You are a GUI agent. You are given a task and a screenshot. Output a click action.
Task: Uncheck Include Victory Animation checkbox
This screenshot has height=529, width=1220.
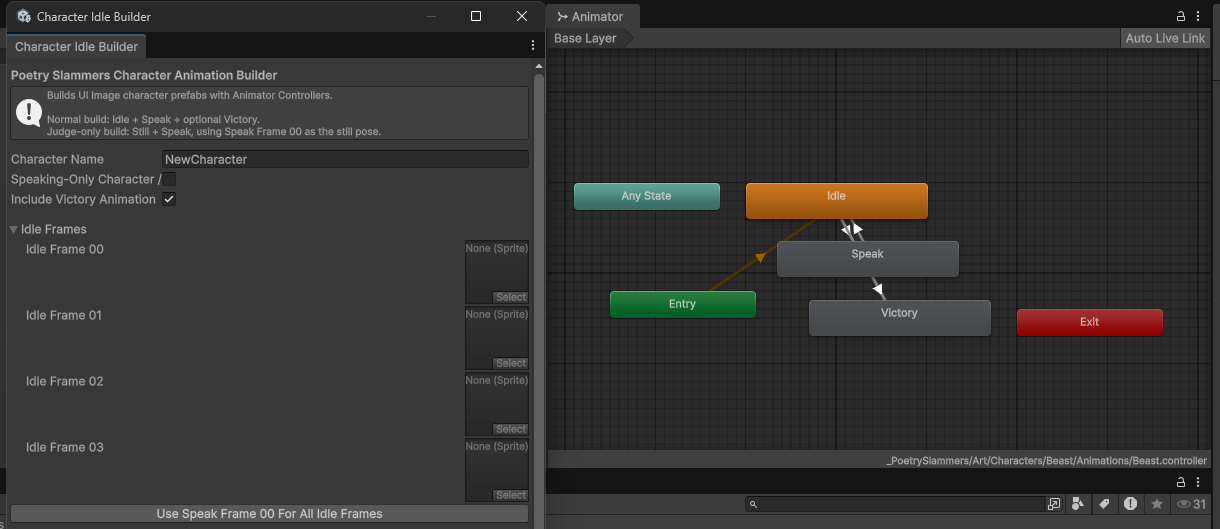tap(169, 199)
